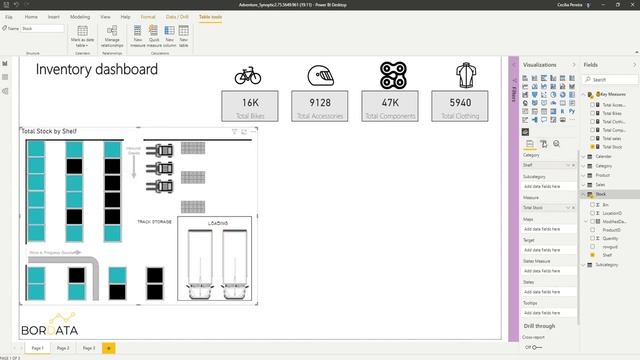The width and height of the screenshot is (640, 360).
Task: Select the Synoptic Panel custom visual icon
Action: tap(525, 132)
